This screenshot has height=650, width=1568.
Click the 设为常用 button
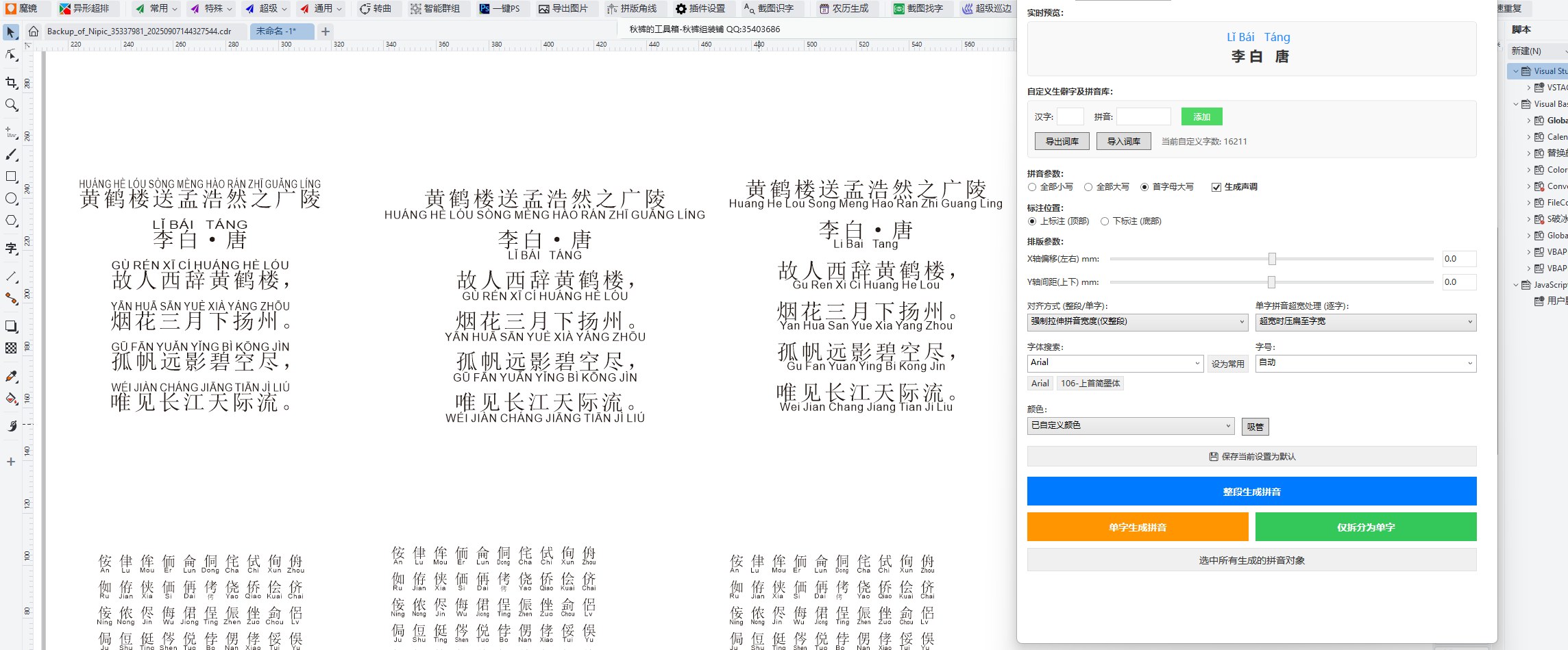(x=1227, y=364)
